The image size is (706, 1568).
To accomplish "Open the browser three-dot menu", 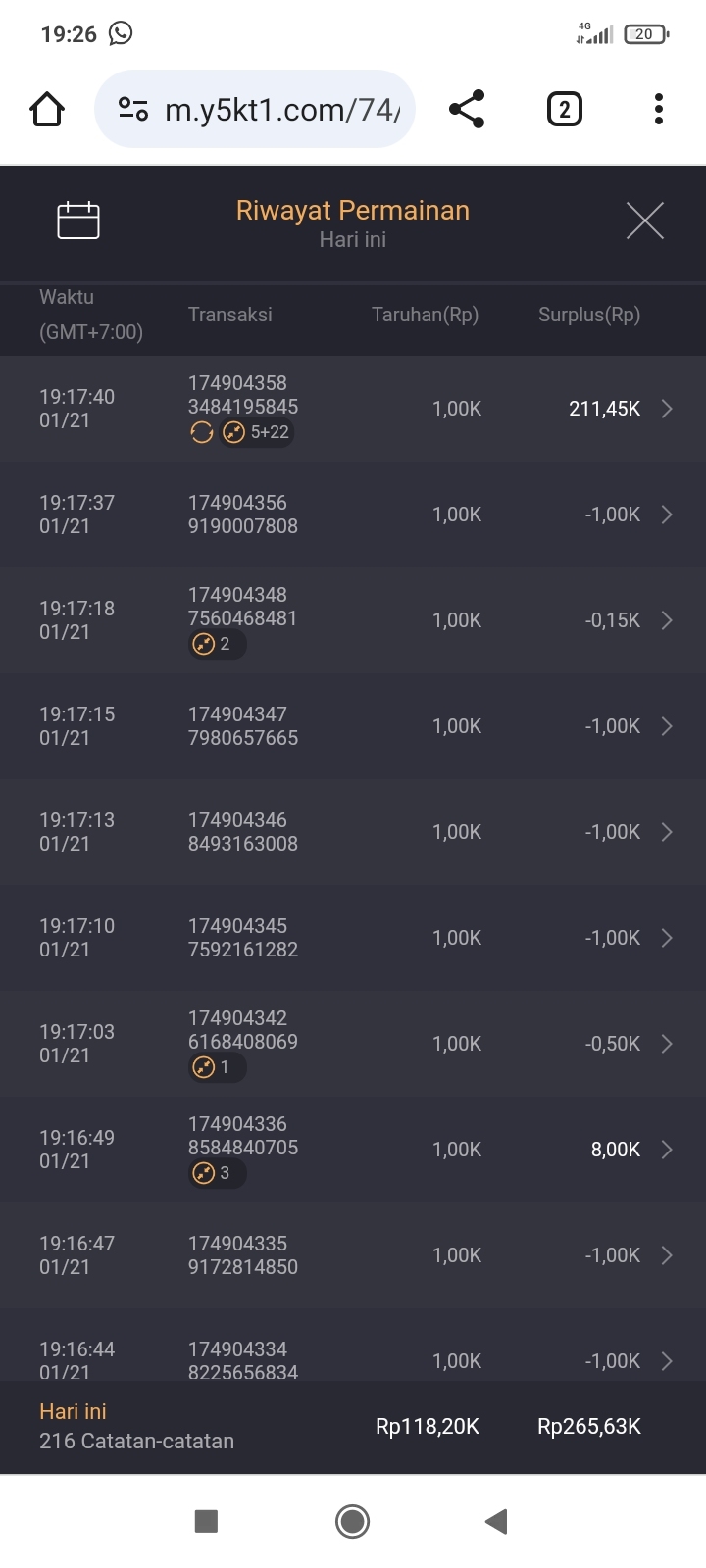I will (x=659, y=109).
